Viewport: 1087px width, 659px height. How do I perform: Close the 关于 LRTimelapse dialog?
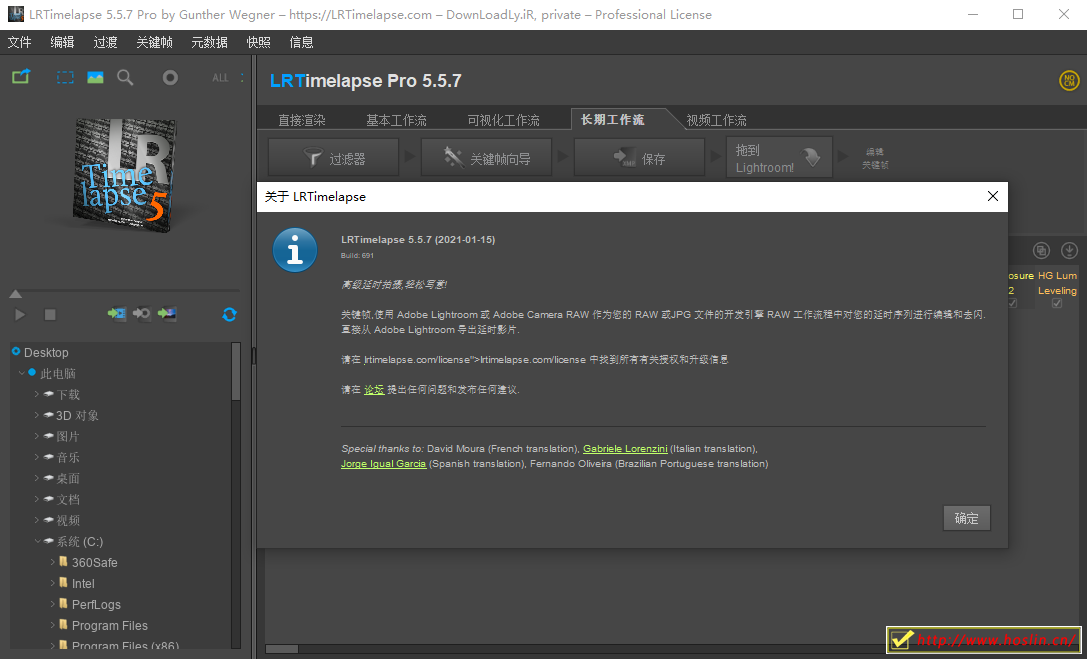pos(993,196)
